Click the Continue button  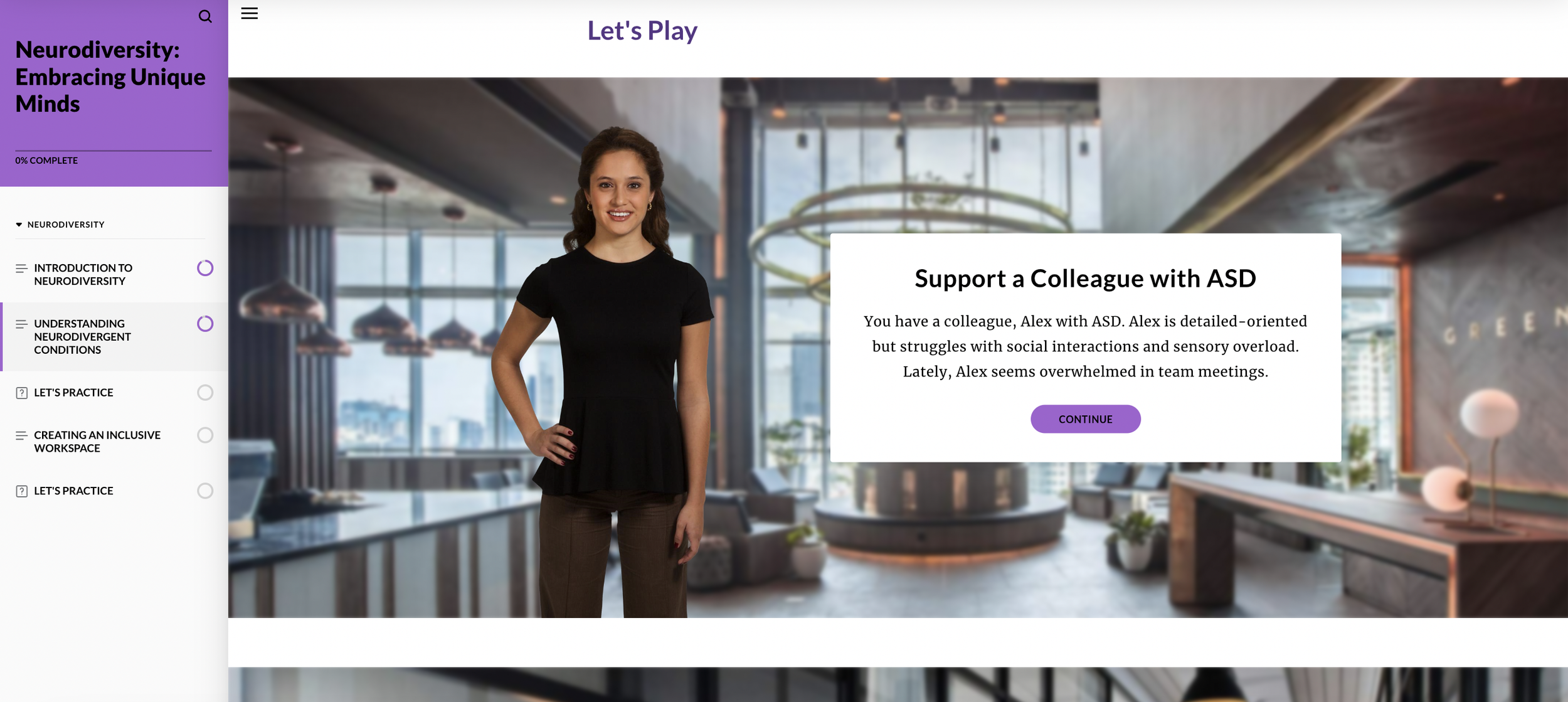pos(1085,419)
